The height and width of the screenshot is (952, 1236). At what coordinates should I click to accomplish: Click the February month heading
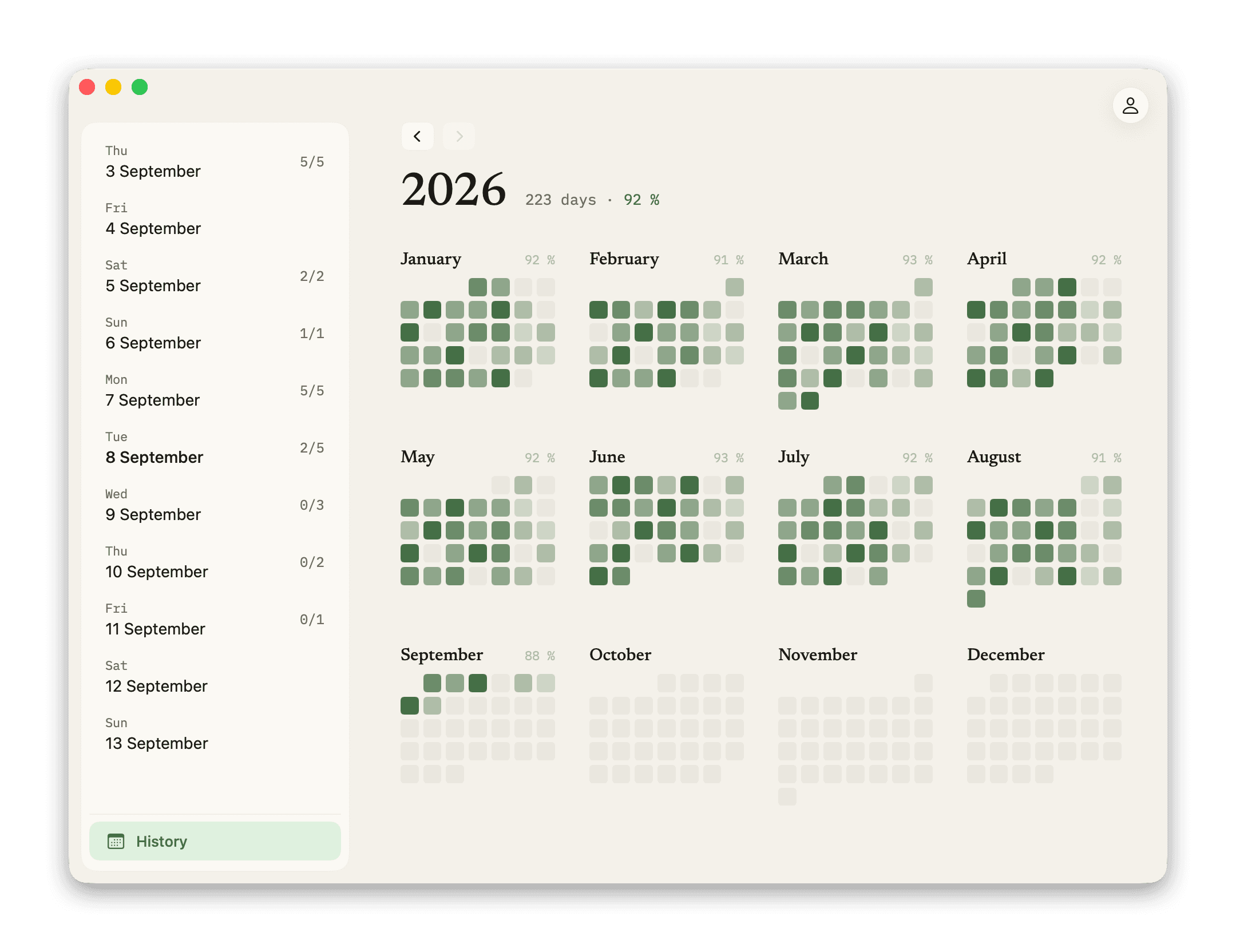point(624,259)
